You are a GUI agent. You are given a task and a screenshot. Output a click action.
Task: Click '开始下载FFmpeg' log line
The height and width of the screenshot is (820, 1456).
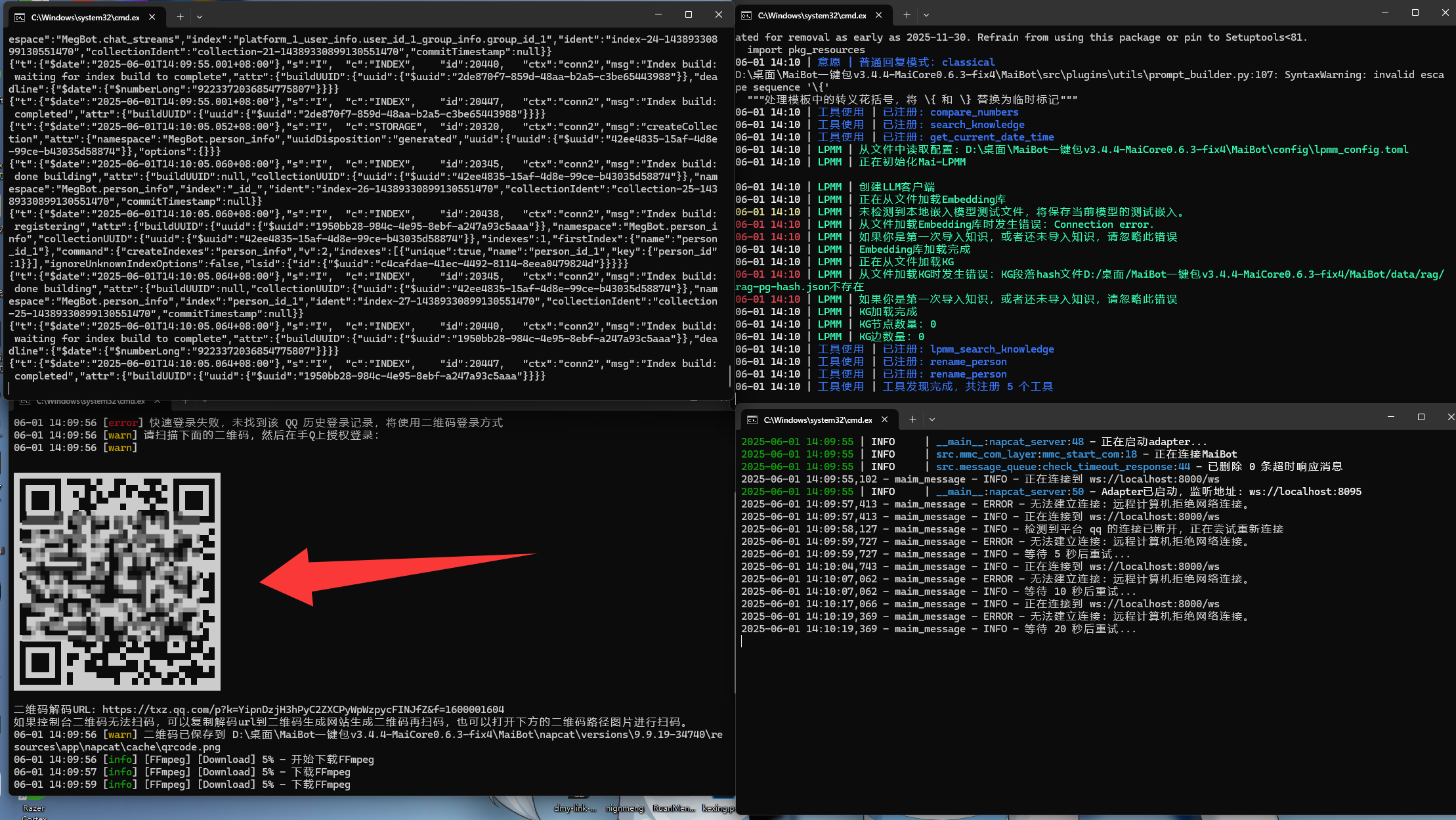click(194, 760)
